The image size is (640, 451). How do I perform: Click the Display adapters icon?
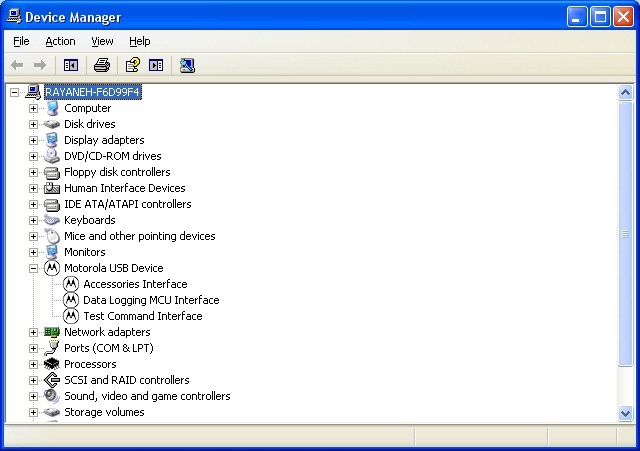click(x=52, y=140)
